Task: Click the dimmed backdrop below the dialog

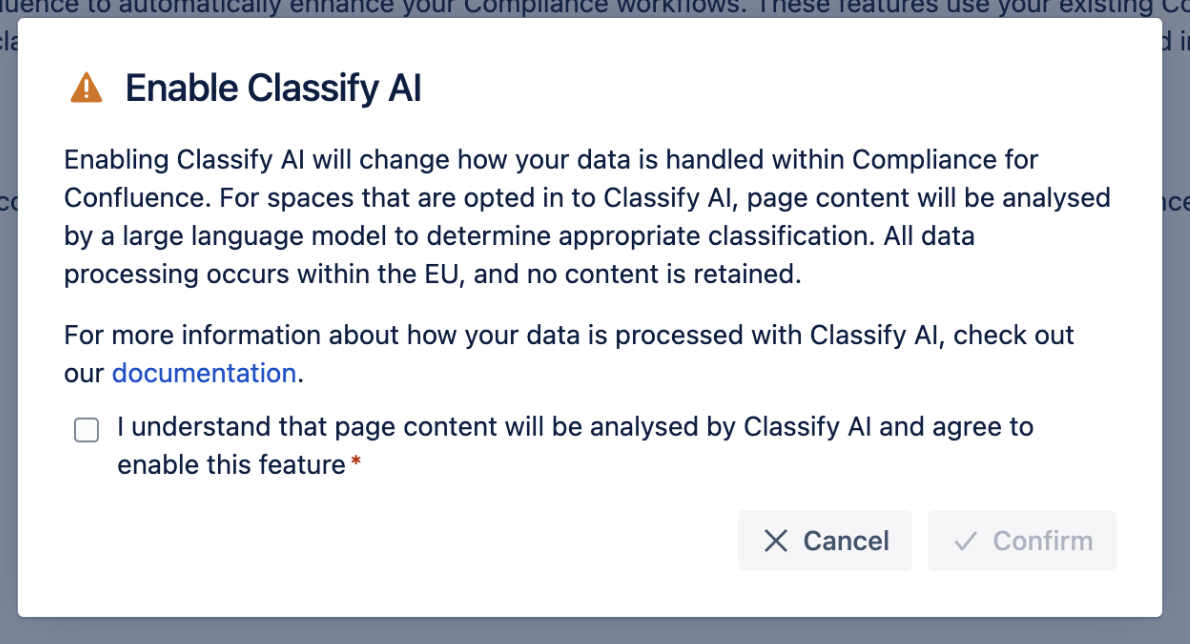Action: (595, 630)
